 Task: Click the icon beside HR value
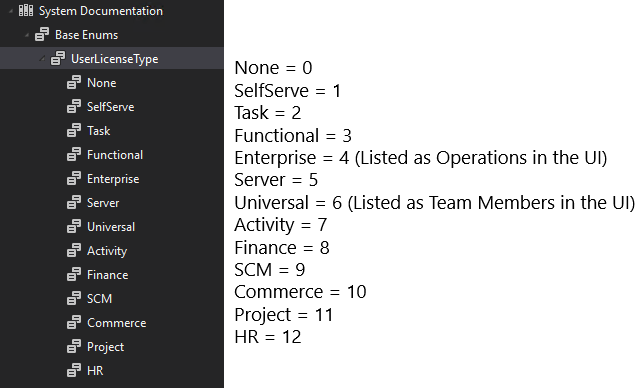(74, 371)
